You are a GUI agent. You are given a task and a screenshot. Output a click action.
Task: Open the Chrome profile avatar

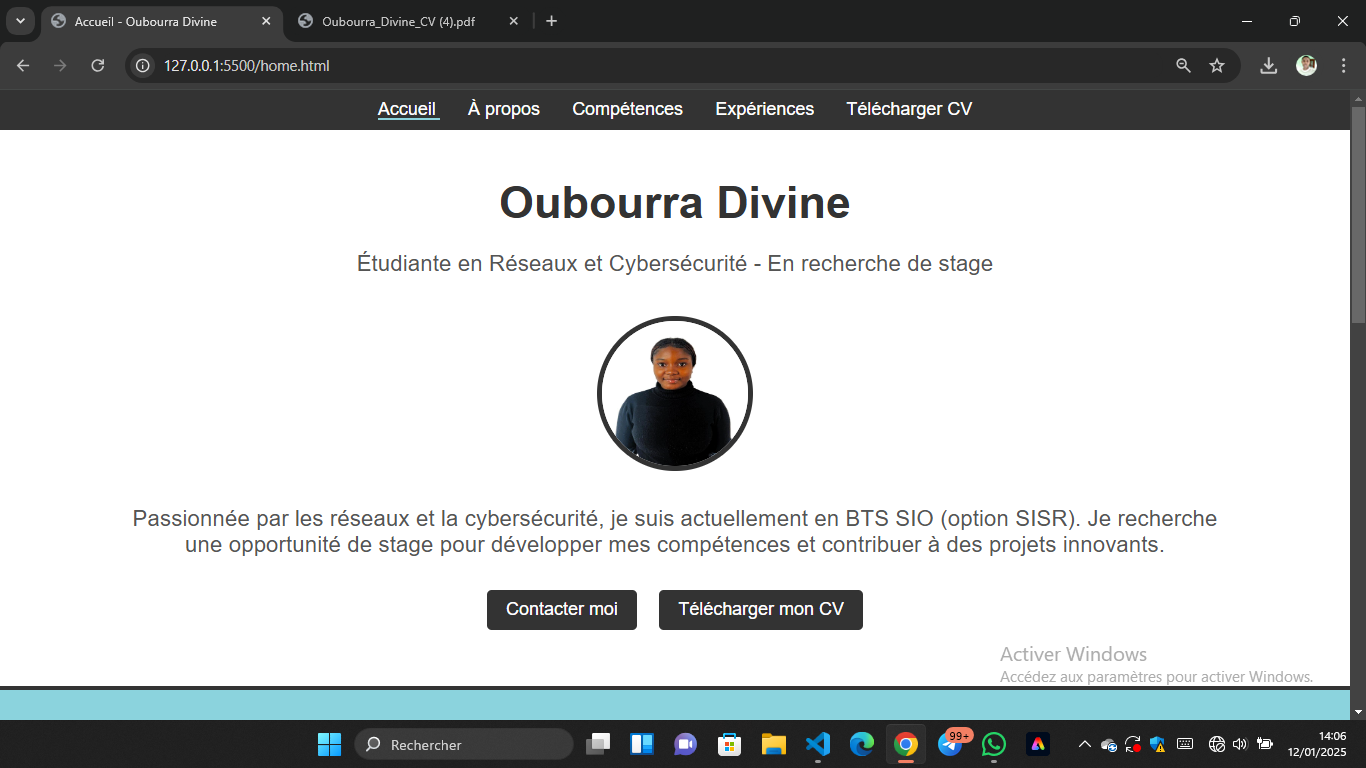pyautogui.click(x=1306, y=65)
